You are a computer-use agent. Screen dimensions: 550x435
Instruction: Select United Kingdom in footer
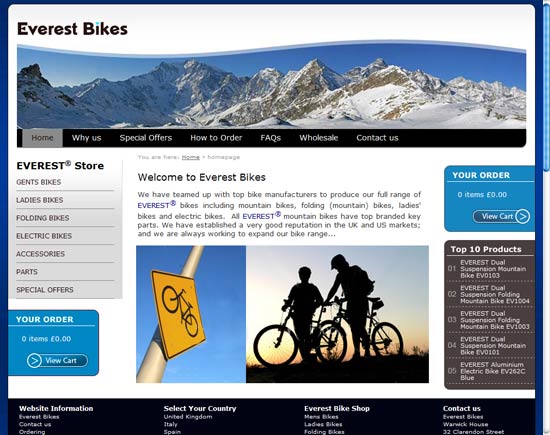pos(188,417)
